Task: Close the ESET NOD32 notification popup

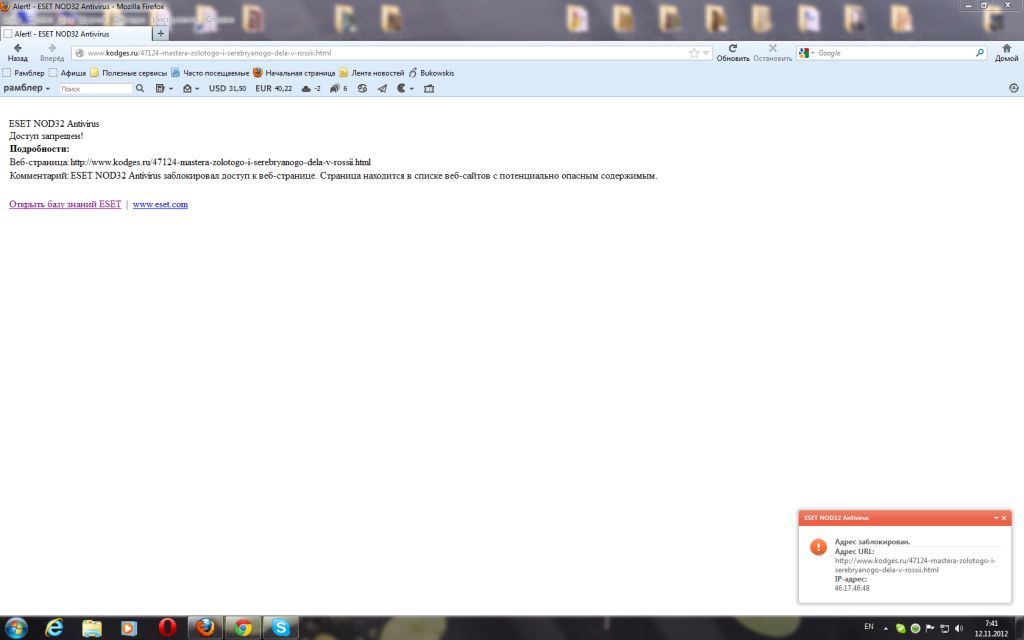Action: pos(1004,518)
